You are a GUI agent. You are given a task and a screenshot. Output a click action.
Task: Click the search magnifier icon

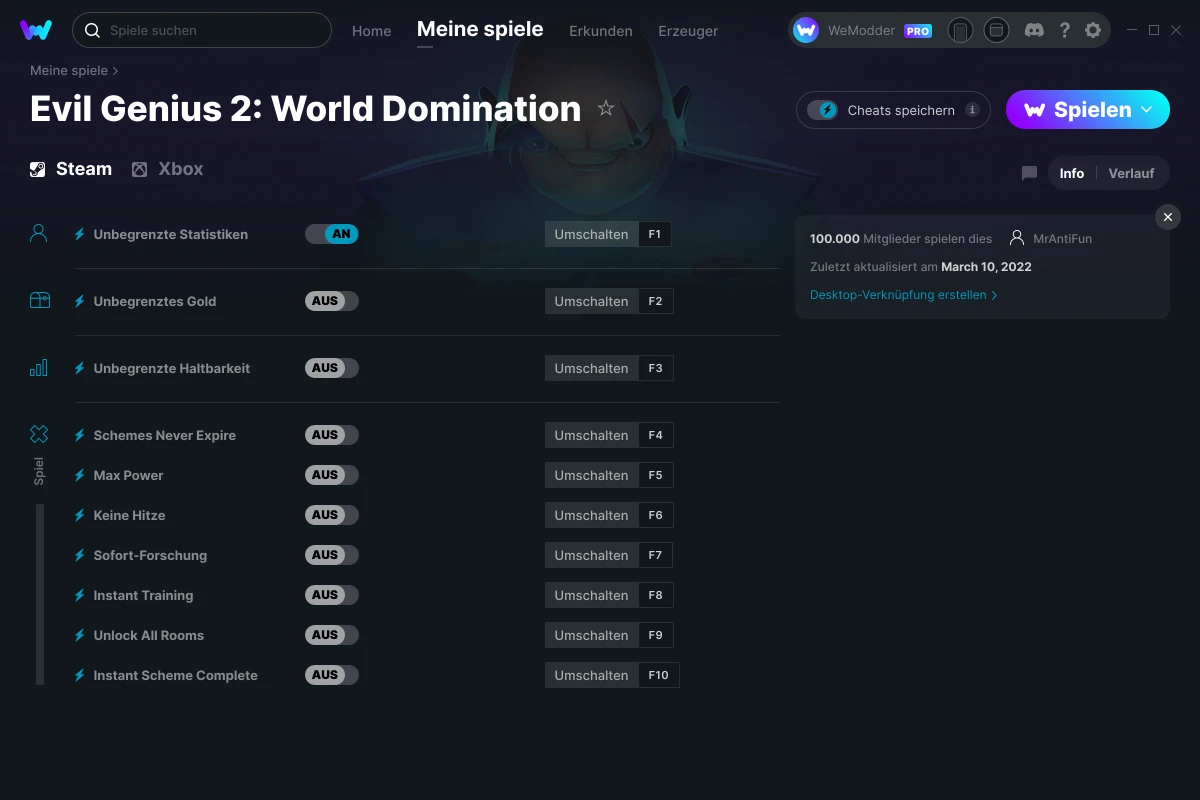pyautogui.click(x=92, y=30)
